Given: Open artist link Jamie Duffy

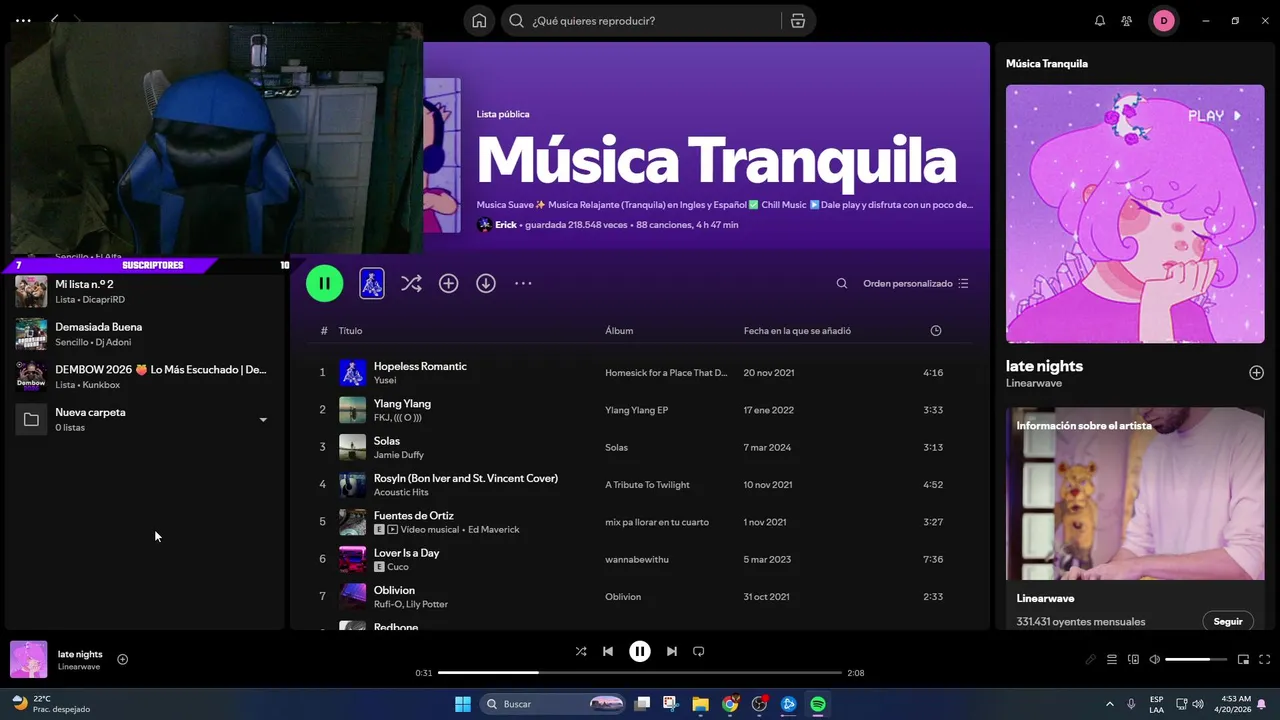Looking at the screenshot, I should 399,455.
